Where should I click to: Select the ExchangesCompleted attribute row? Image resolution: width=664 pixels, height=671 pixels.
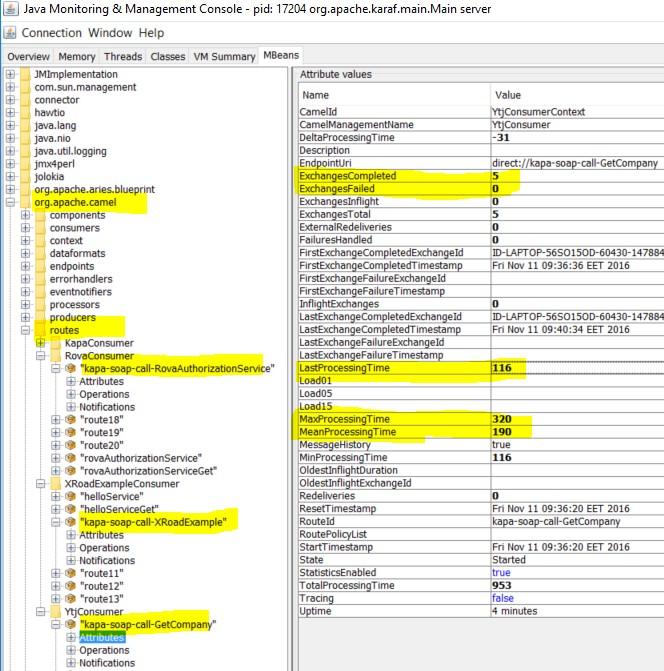pos(481,176)
